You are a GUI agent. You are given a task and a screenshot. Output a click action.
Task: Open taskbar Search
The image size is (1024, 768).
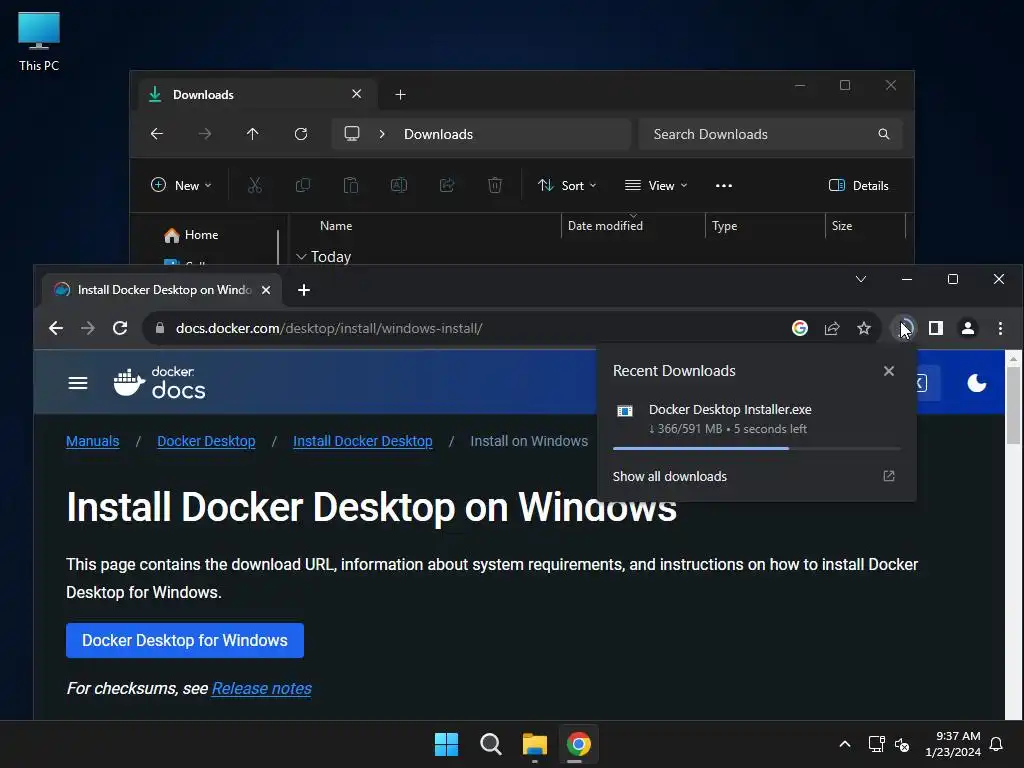(490, 744)
